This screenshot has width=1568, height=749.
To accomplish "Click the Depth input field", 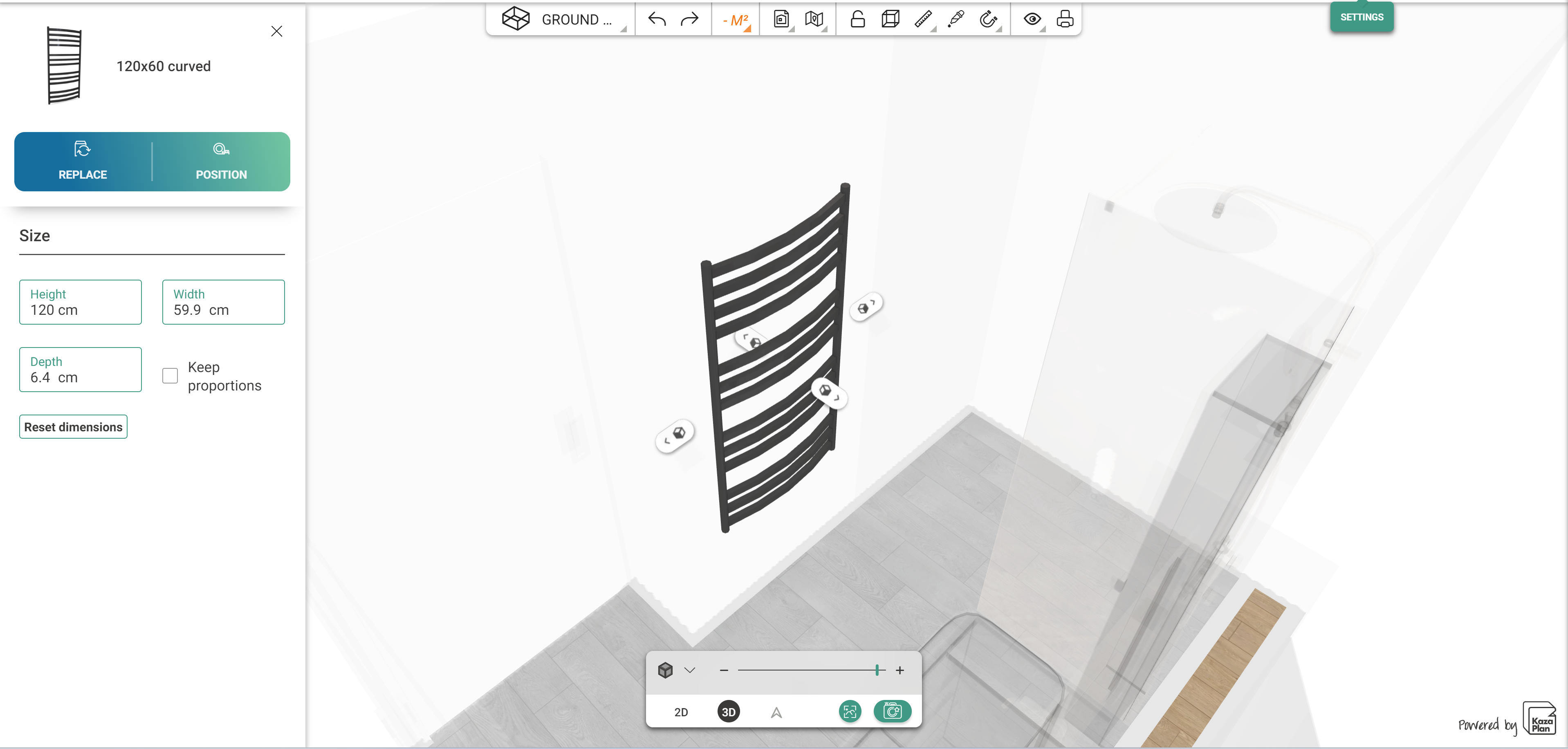I will click(81, 369).
